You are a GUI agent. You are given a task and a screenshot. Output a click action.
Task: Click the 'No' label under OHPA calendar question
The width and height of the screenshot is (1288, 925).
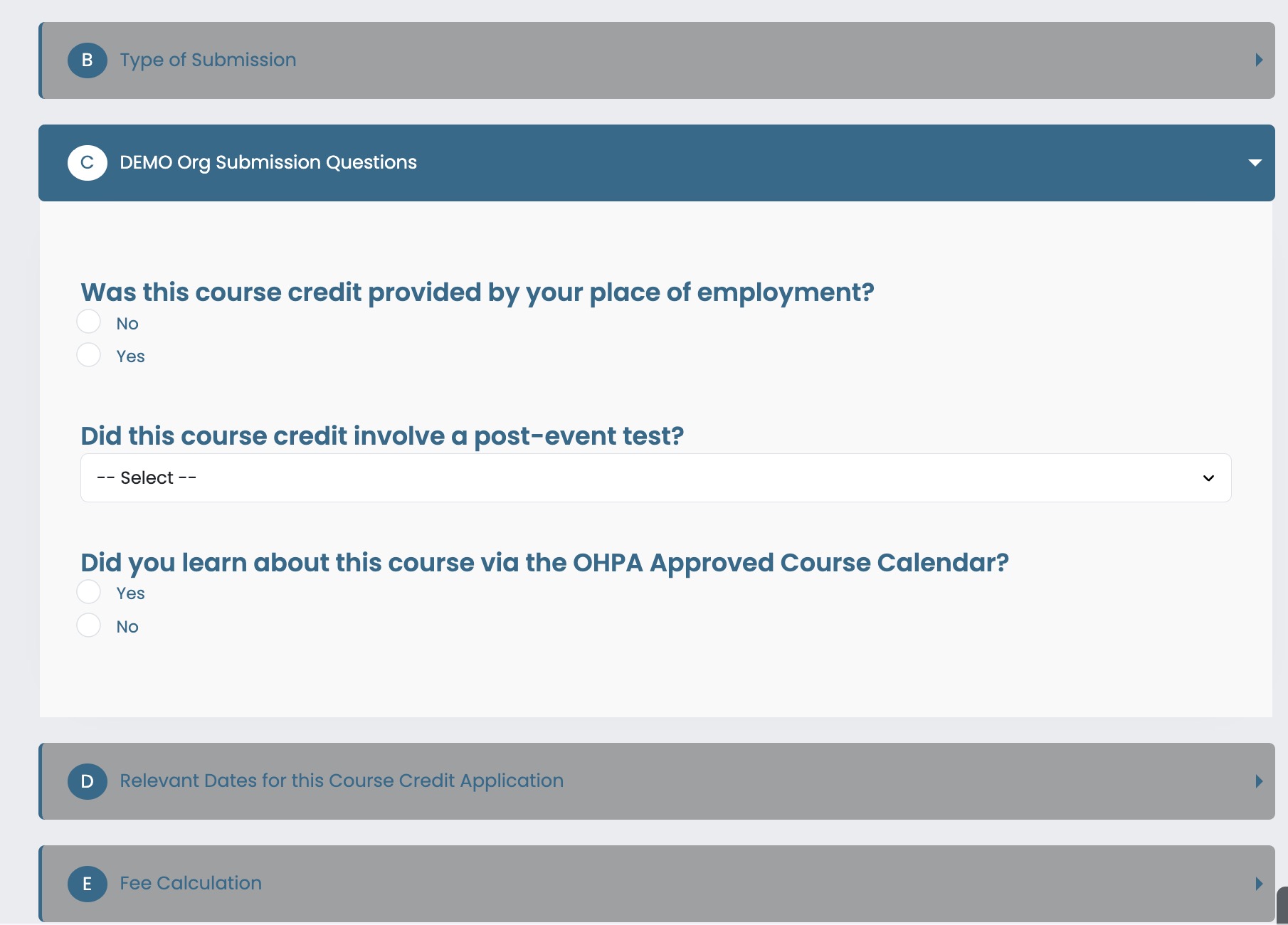pos(127,627)
